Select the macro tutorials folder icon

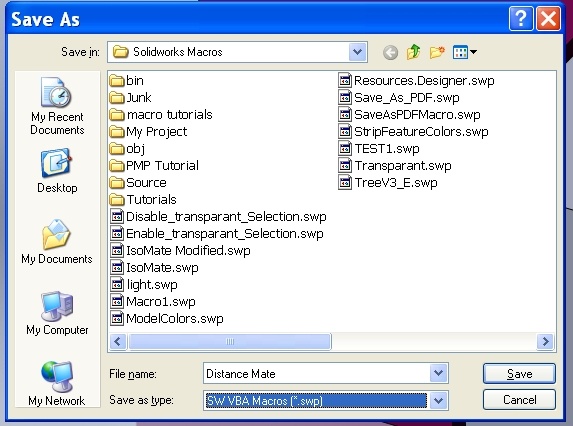point(117,115)
